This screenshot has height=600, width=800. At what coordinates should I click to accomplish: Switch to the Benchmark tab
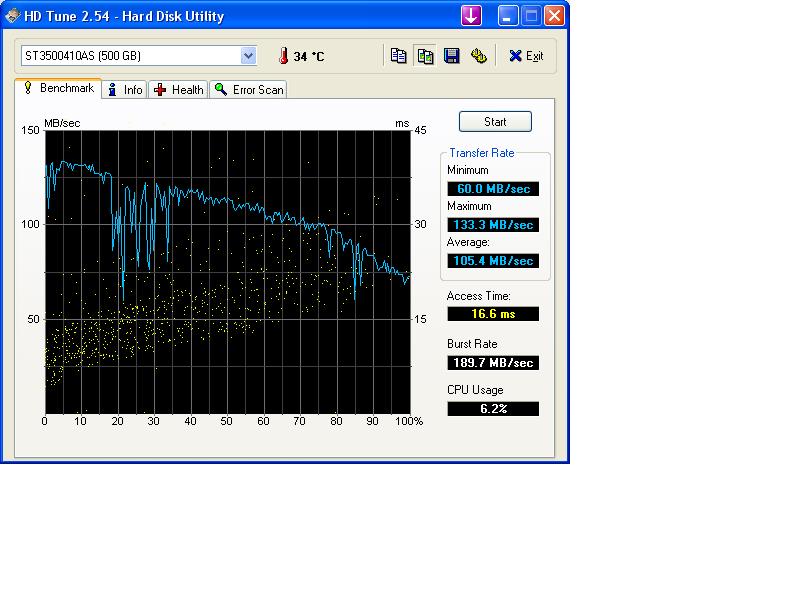pos(58,89)
